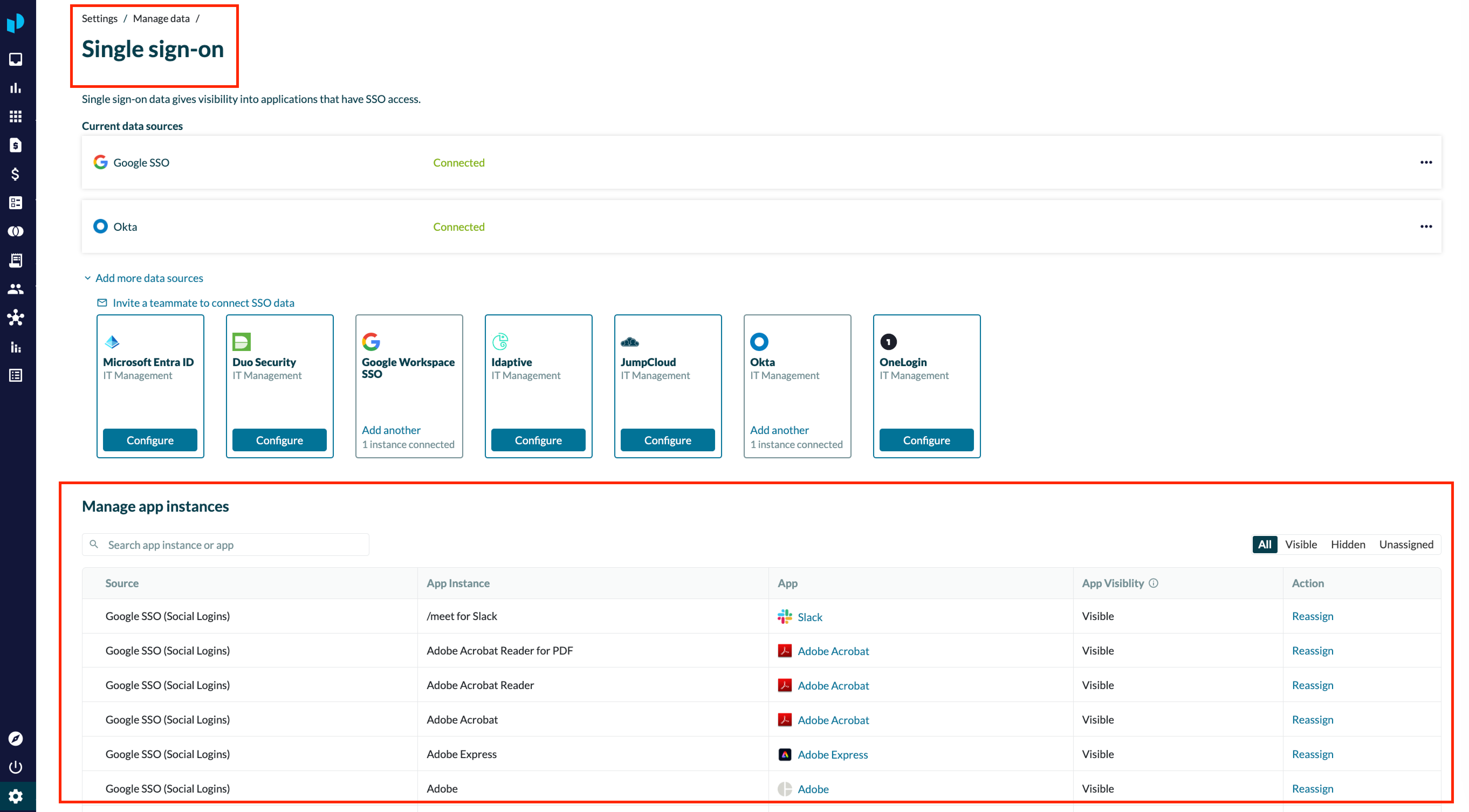The width and height of the screenshot is (1469, 812).
Task: Open Okta three-dot options menu
Action: tap(1426, 226)
